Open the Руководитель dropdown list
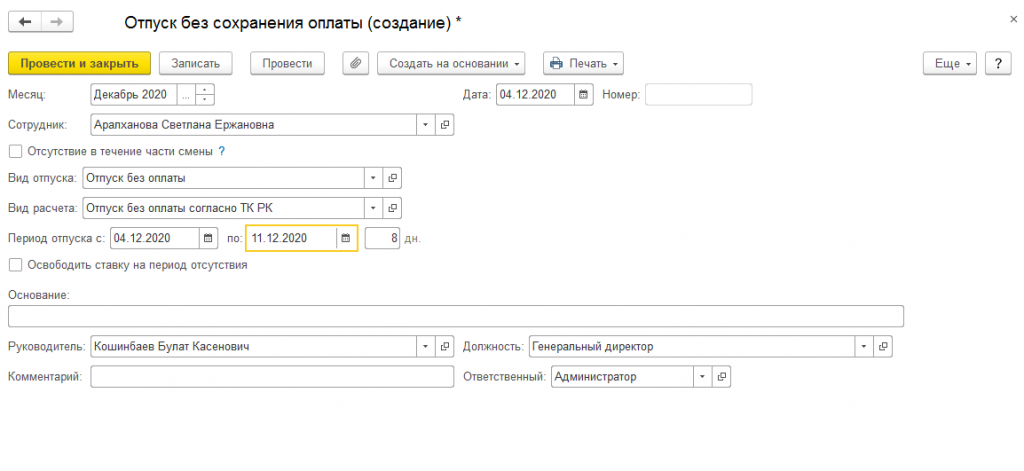Image resolution: width=1024 pixels, height=471 pixels. [425, 347]
